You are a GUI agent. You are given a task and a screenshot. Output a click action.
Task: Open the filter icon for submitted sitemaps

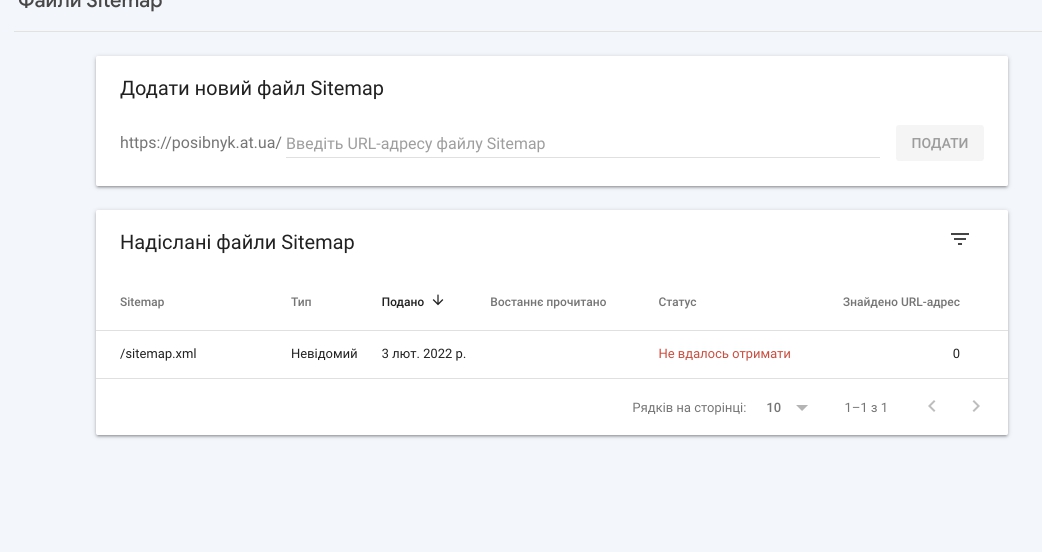959,239
